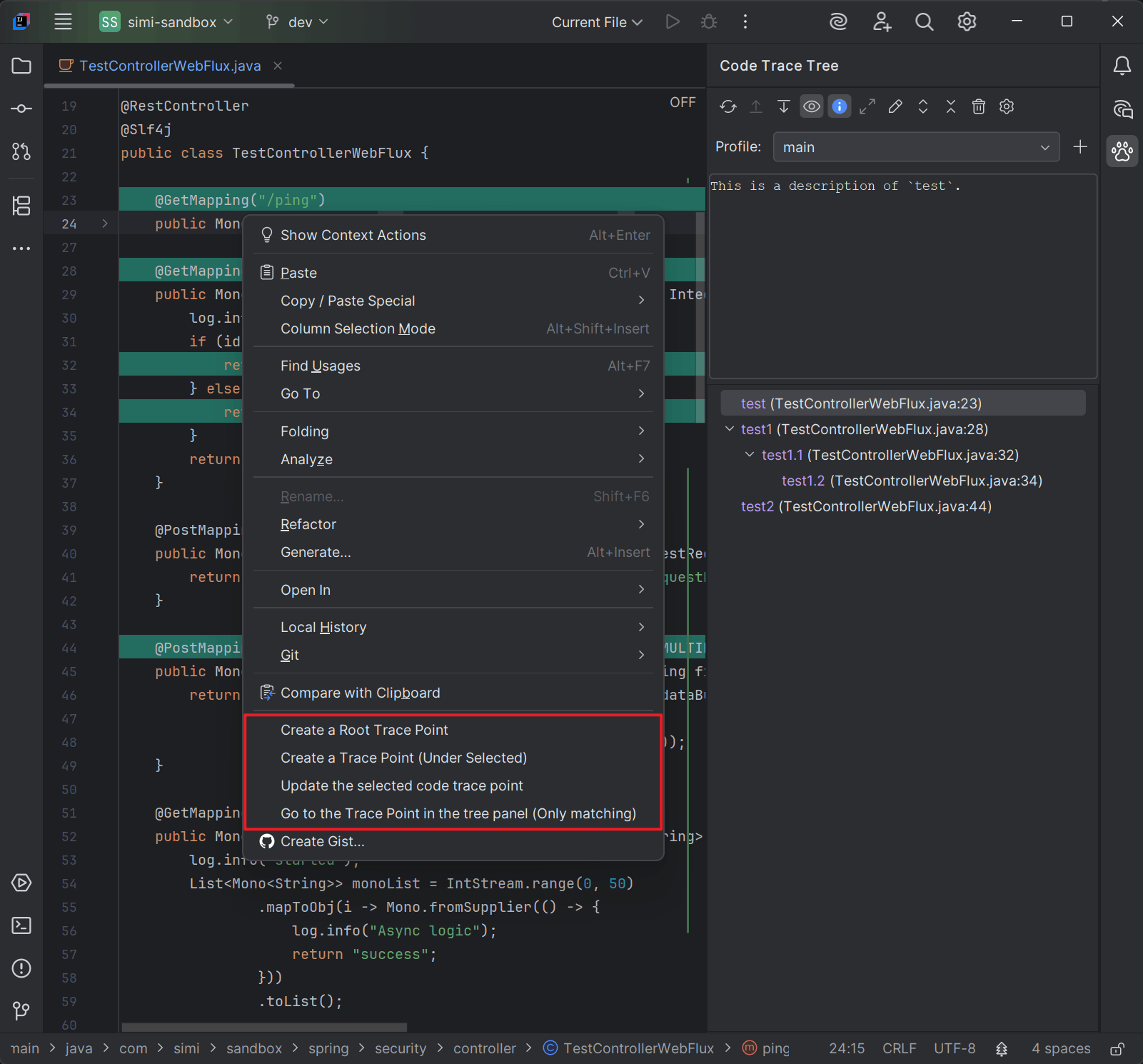
Task: Delete trace point with trash icon
Action: (979, 106)
